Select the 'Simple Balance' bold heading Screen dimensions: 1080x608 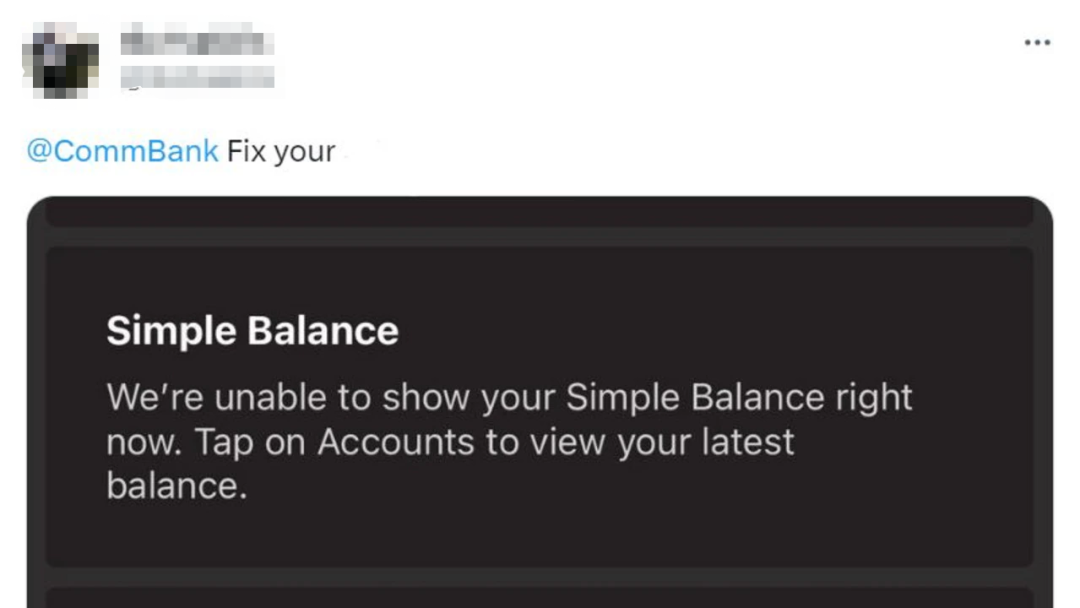click(x=252, y=330)
